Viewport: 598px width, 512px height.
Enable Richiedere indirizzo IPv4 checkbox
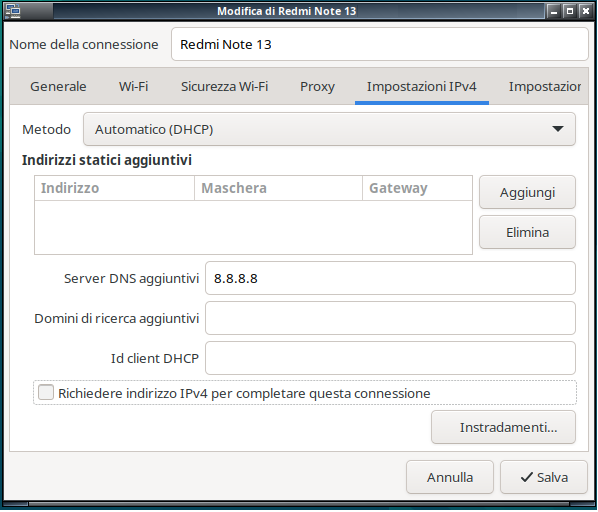tap(46, 393)
